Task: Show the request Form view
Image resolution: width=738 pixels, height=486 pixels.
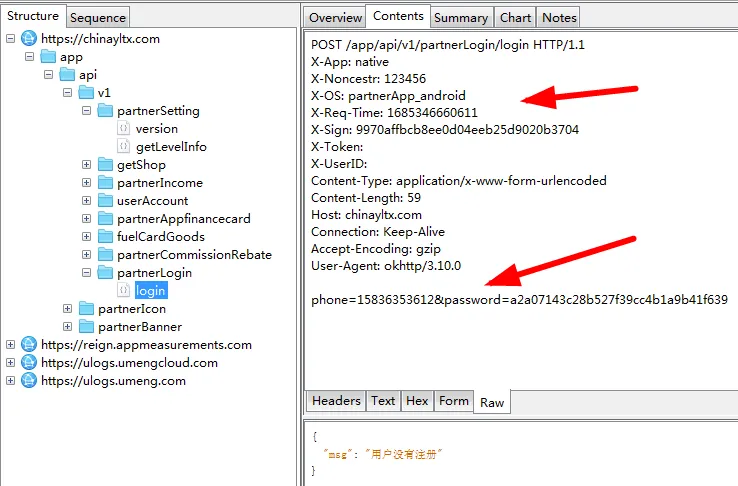Action: 454,401
